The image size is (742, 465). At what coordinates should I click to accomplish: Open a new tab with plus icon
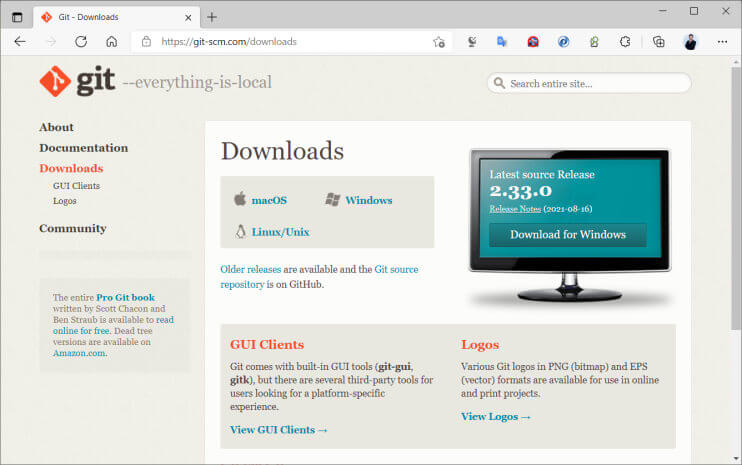[x=212, y=18]
